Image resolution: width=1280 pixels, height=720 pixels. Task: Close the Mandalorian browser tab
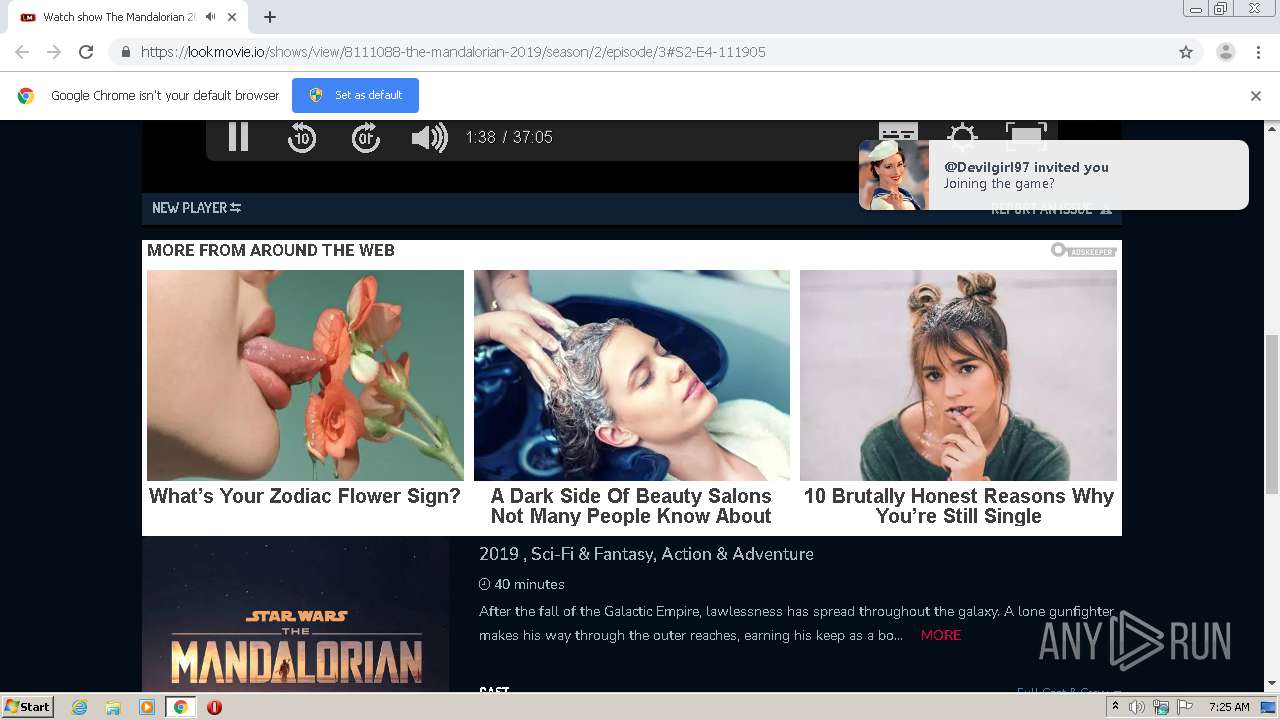tap(232, 17)
